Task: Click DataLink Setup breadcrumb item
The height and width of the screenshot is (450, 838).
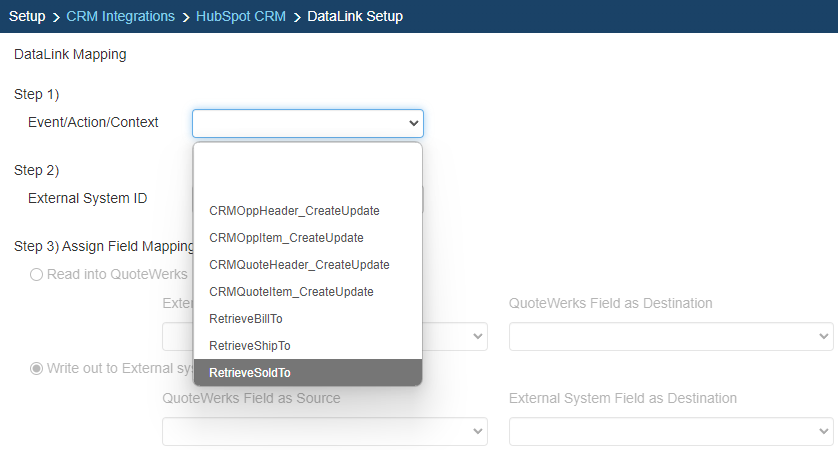Action: click(x=355, y=16)
